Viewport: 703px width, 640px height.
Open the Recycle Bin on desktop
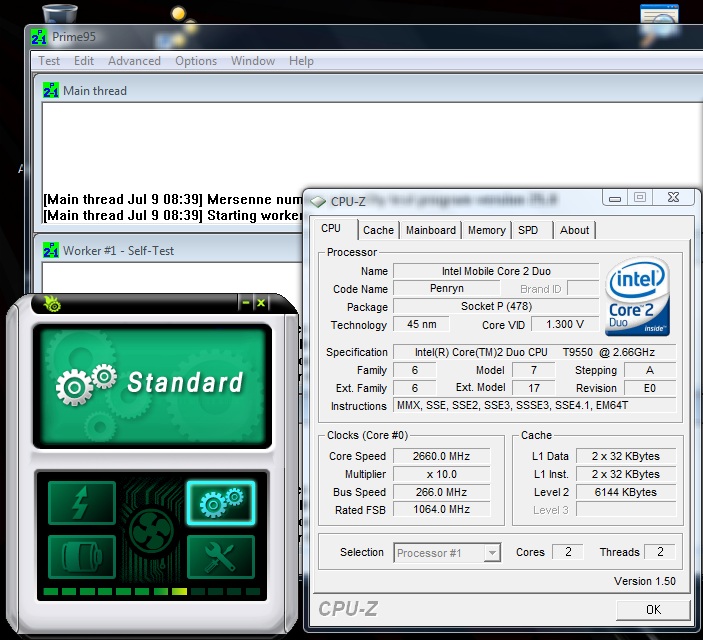pyautogui.click(x=62, y=14)
